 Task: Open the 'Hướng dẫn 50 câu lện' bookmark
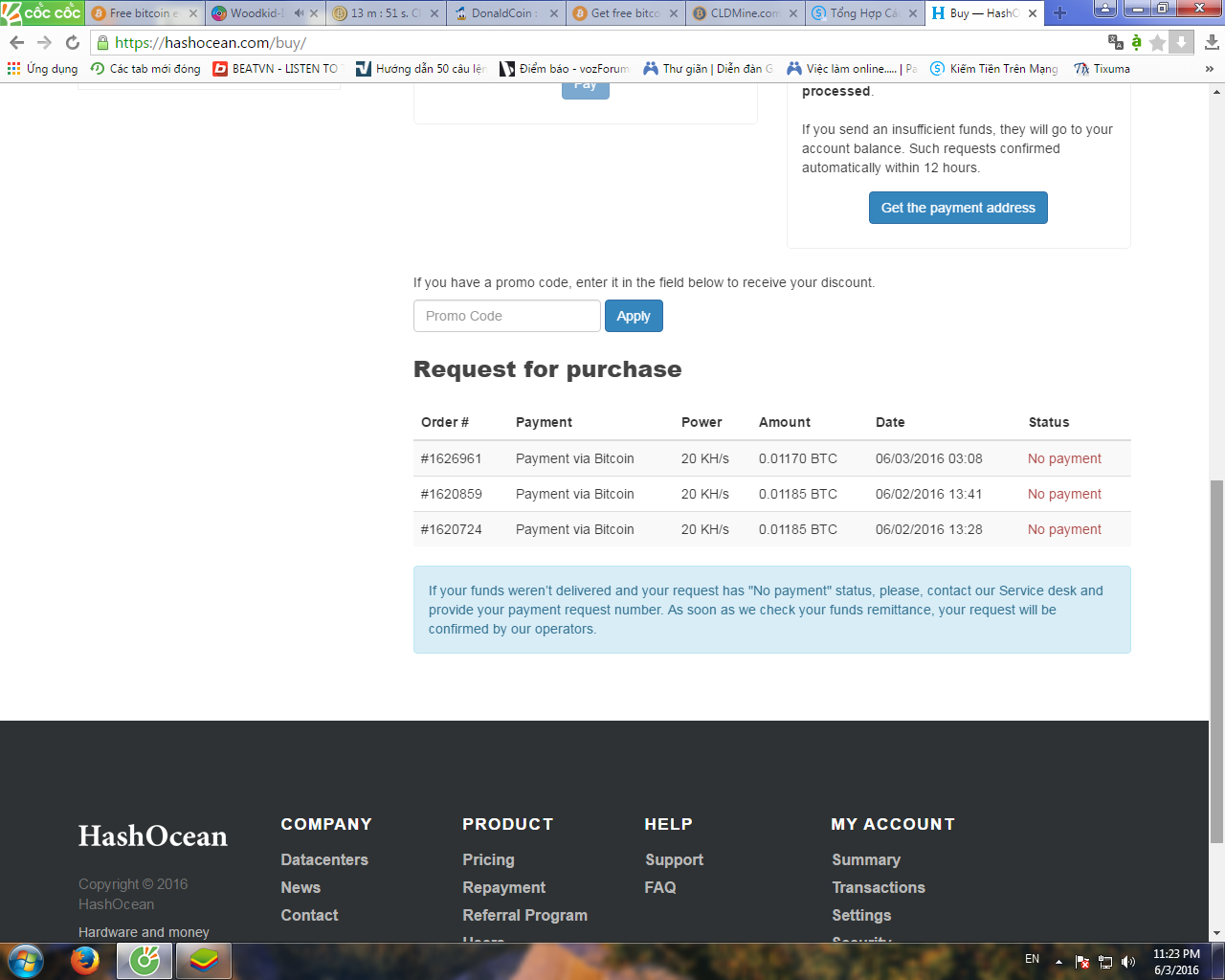click(x=421, y=69)
